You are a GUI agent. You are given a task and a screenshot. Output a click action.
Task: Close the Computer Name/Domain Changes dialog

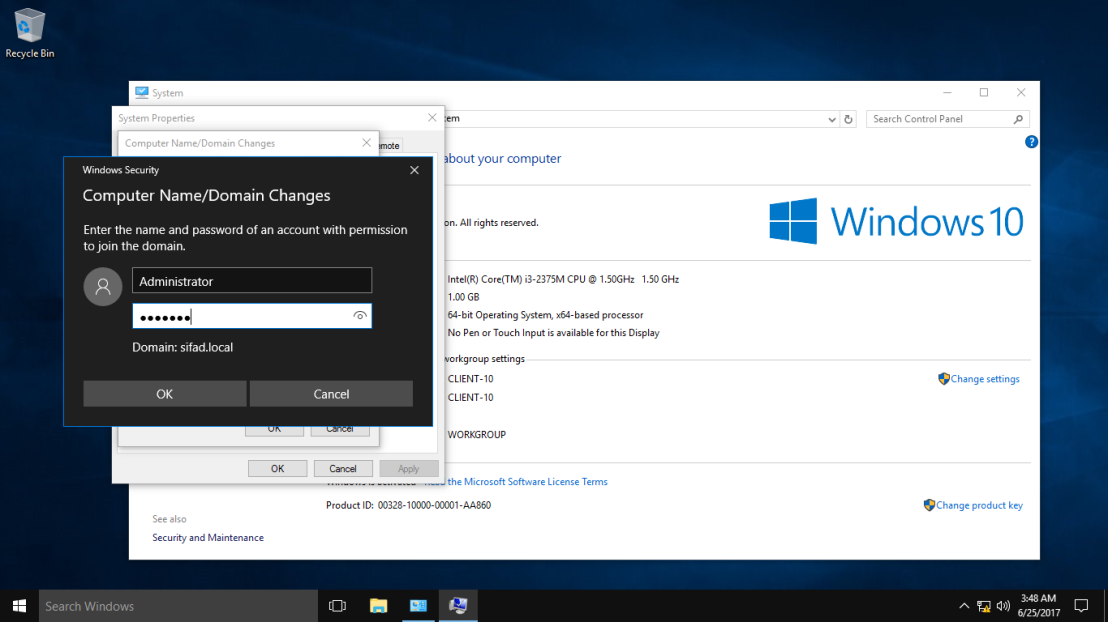pos(366,143)
